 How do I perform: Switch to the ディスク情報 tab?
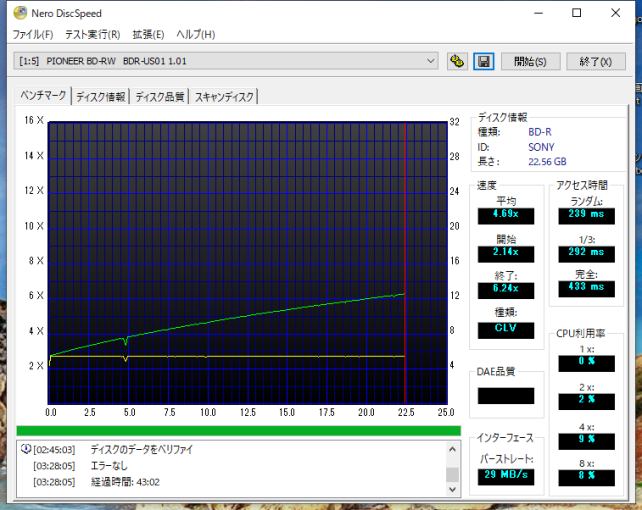click(101, 97)
